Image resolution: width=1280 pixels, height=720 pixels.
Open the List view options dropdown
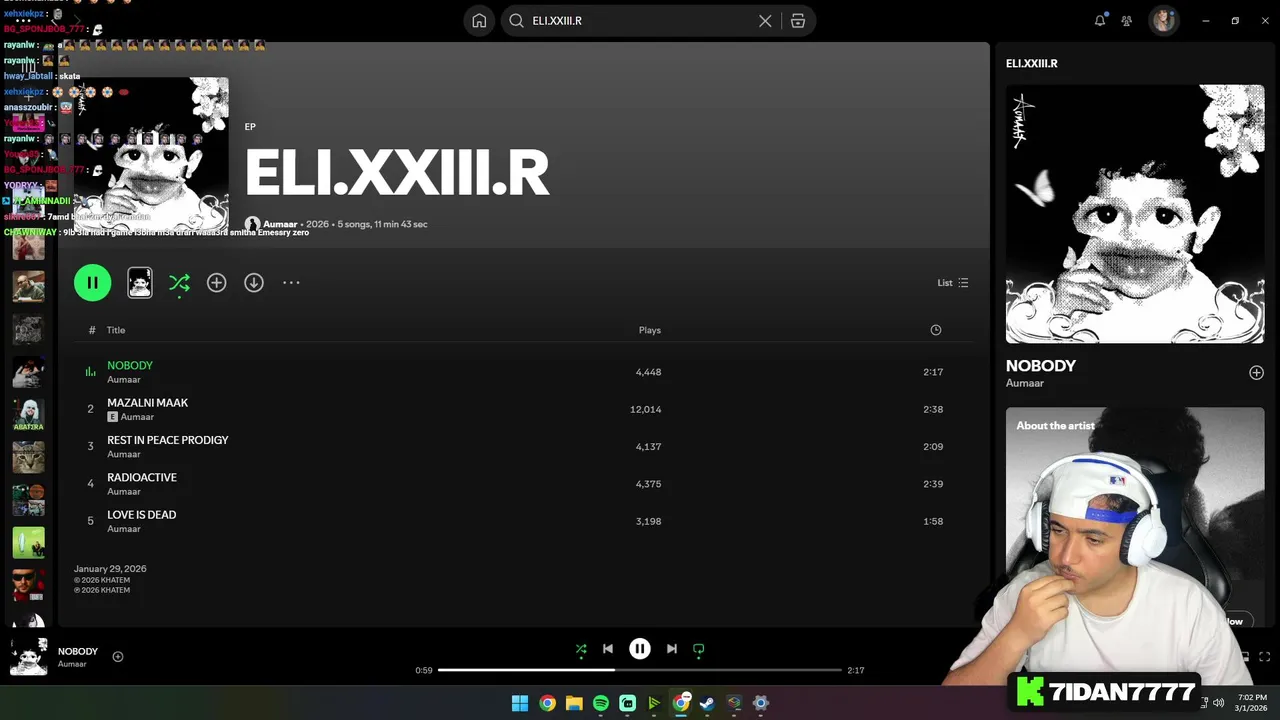click(x=953, y=283)
